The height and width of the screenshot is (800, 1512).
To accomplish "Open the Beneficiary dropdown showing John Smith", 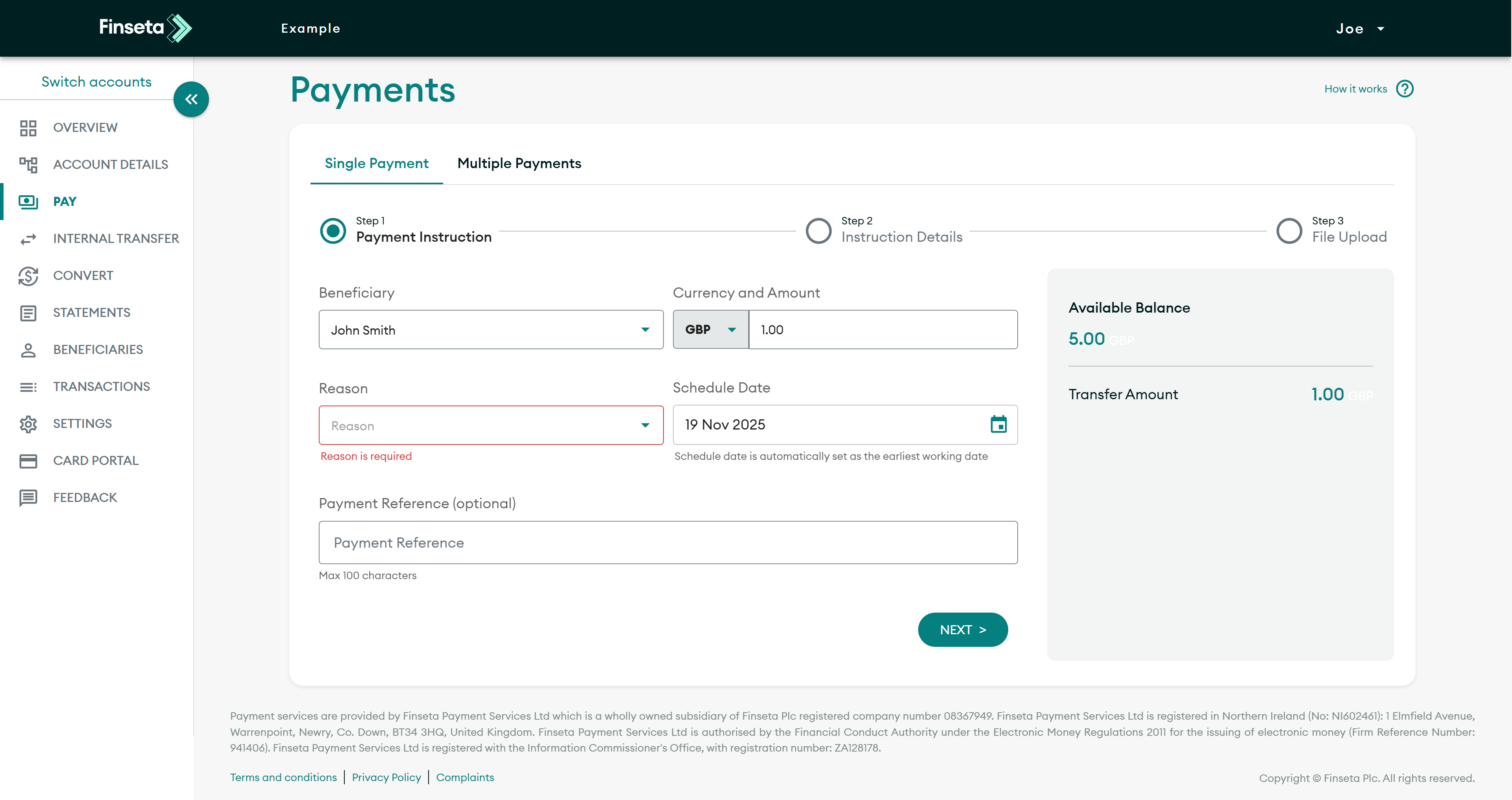I will pyautogui.click(x=491, y=330).
